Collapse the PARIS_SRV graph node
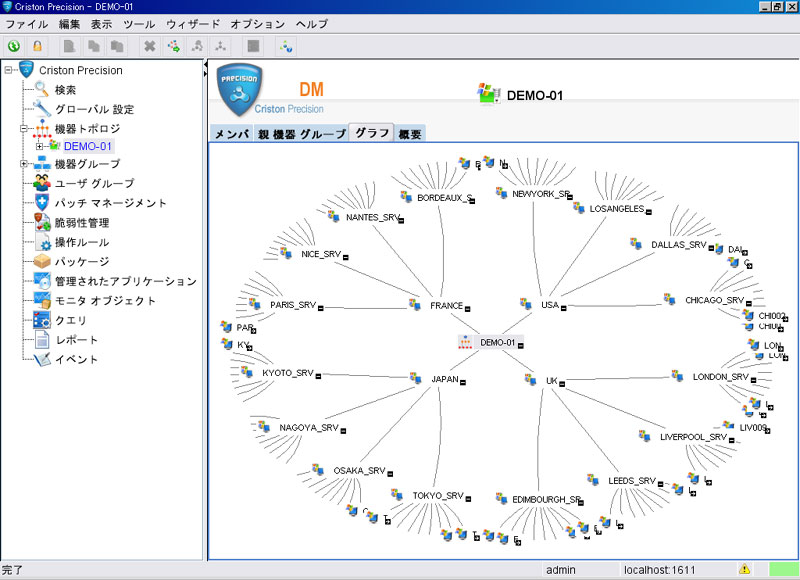Screen dimensions: 800x580 [x=320, y=308]
